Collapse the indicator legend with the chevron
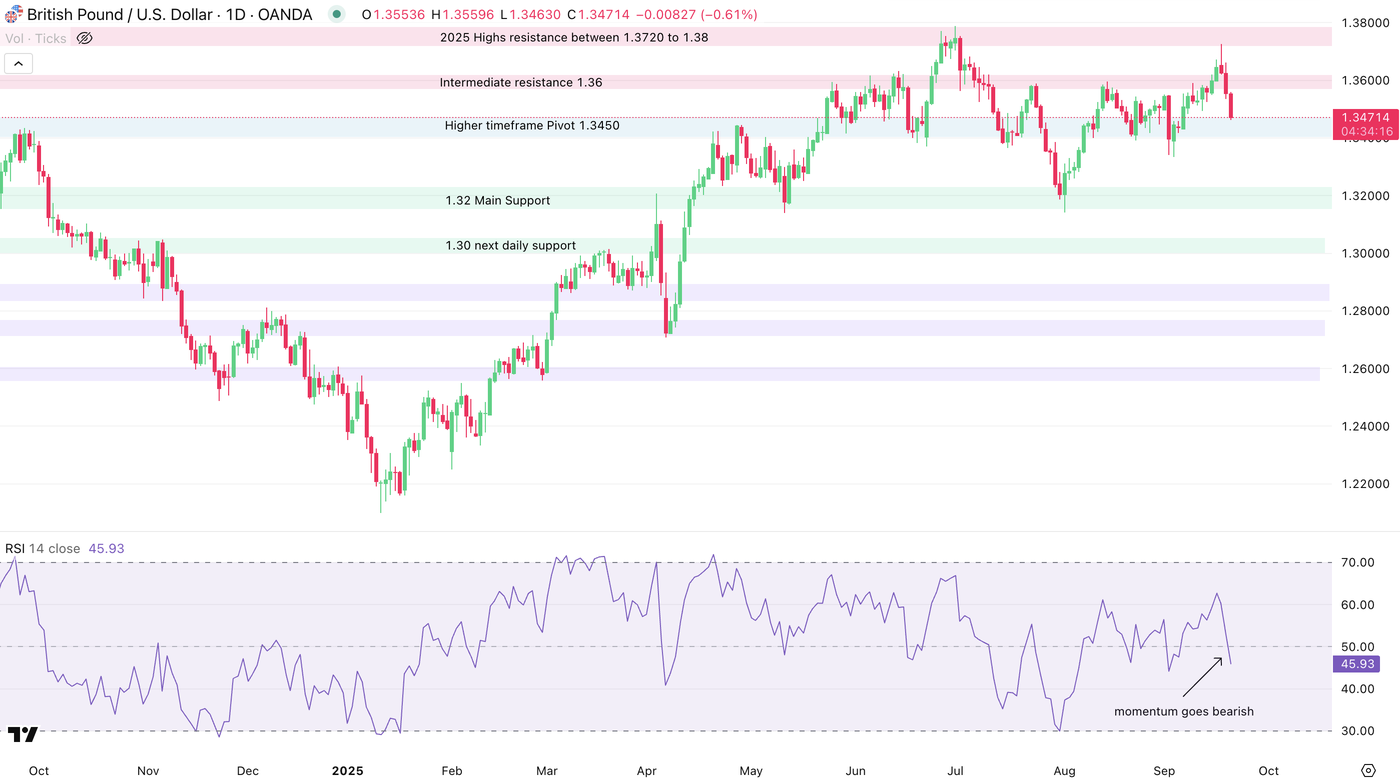Screen dimensions: 1400x781 [18, 63]
